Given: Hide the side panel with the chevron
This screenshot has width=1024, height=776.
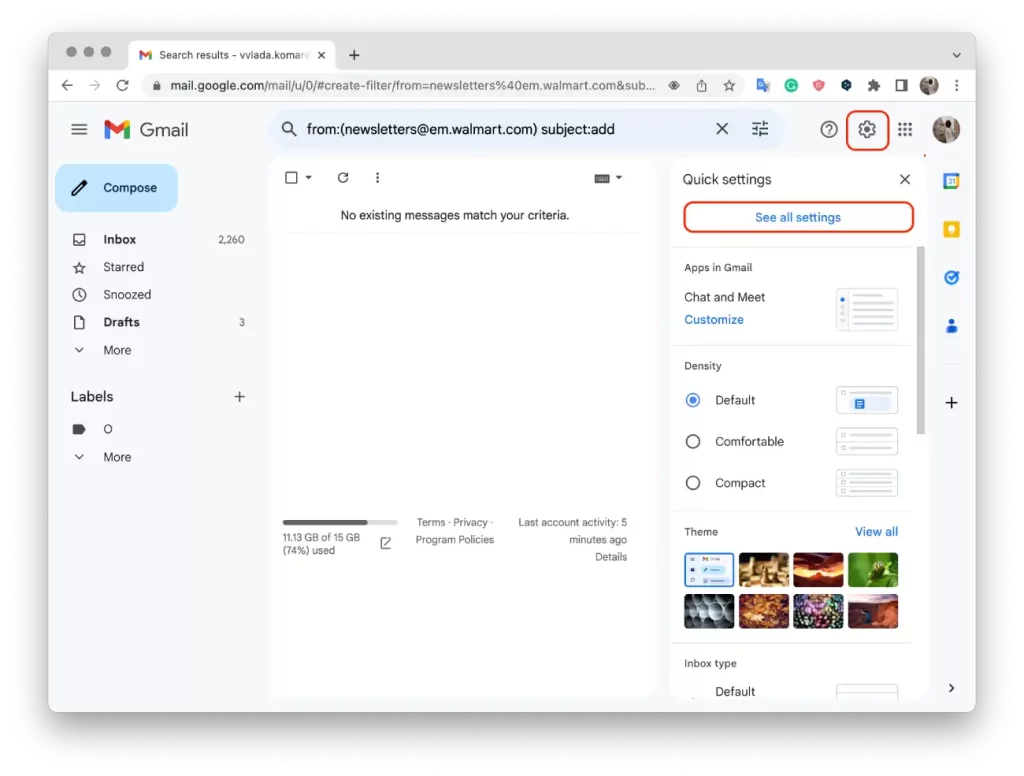Looking at the screenshot, I should click(951, 688).
